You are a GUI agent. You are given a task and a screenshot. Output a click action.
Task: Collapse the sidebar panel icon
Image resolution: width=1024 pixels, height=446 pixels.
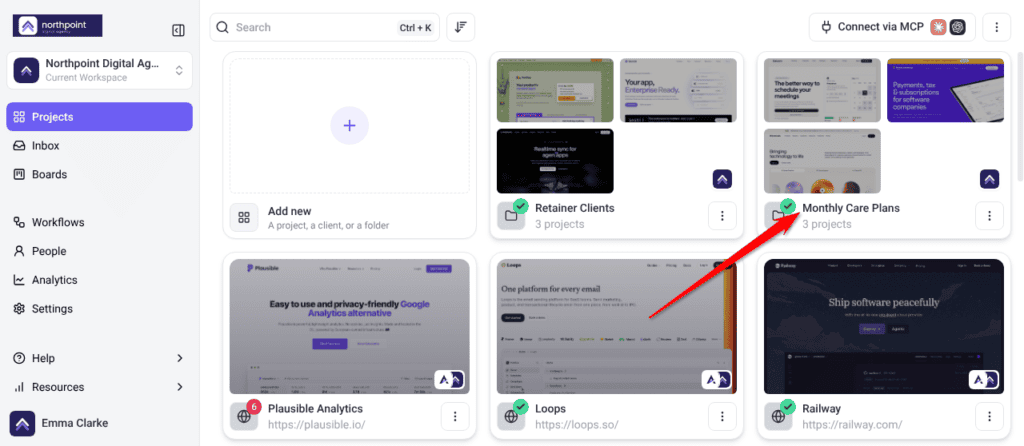[x=178, y=30]
